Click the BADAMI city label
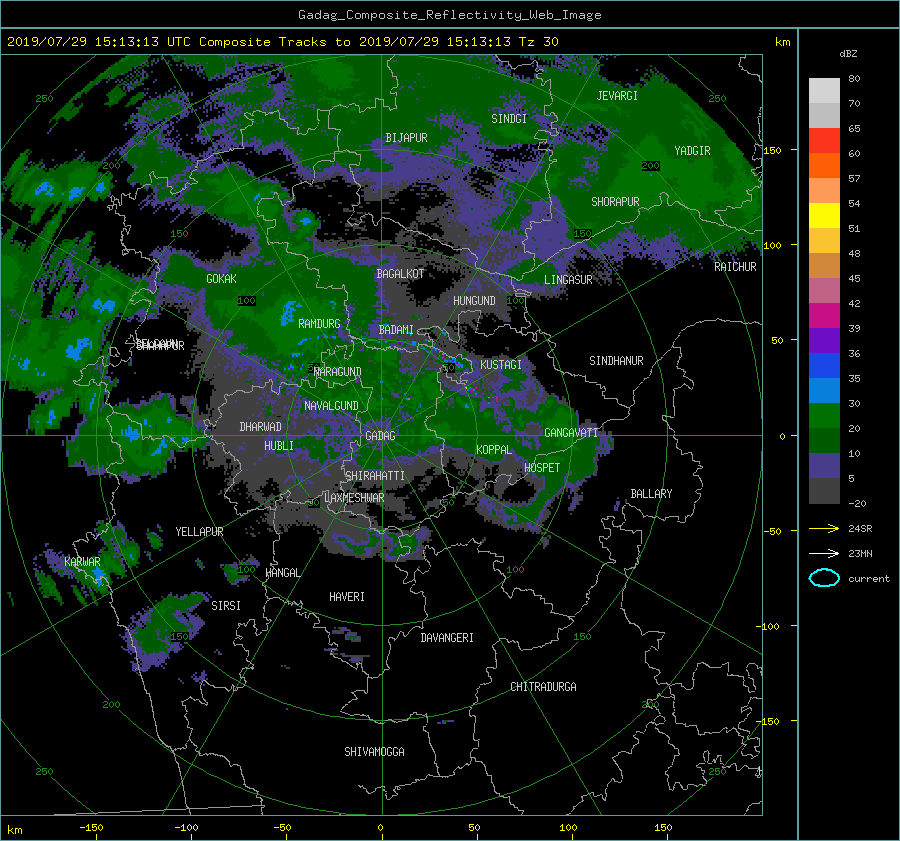 coord(396,330)
